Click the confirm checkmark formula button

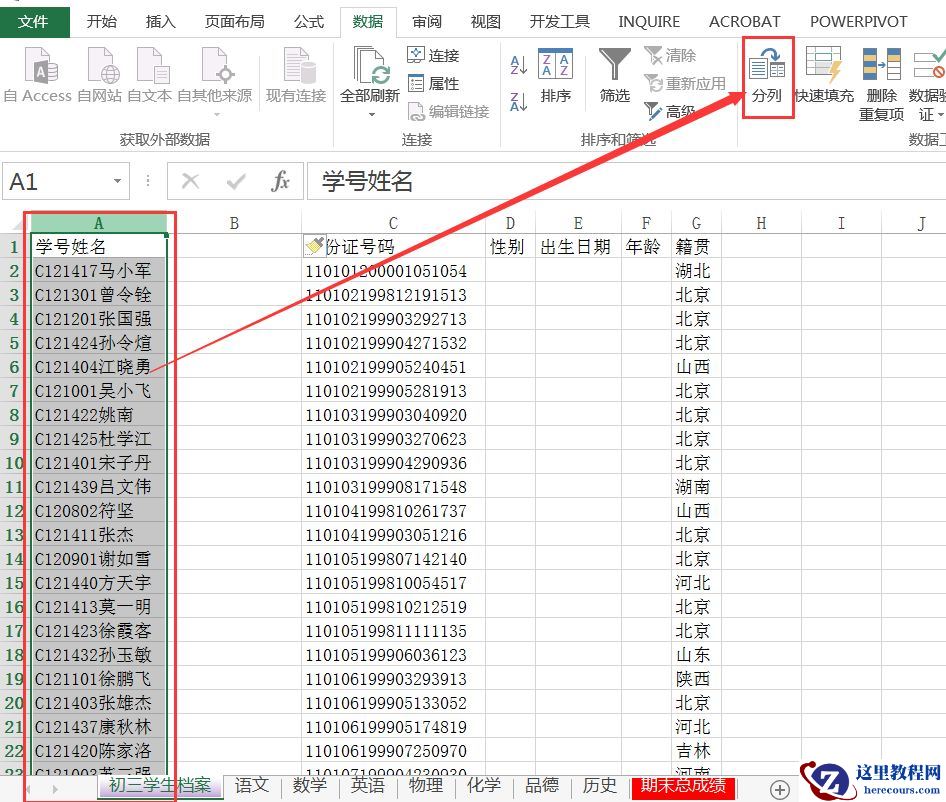click(x=235, y=181)
